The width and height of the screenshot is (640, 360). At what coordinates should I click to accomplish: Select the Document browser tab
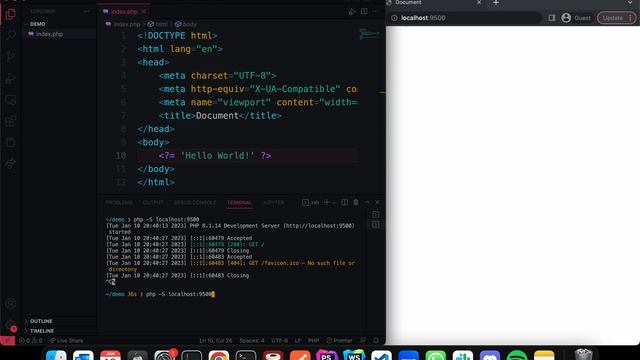(x=435, y=3)
